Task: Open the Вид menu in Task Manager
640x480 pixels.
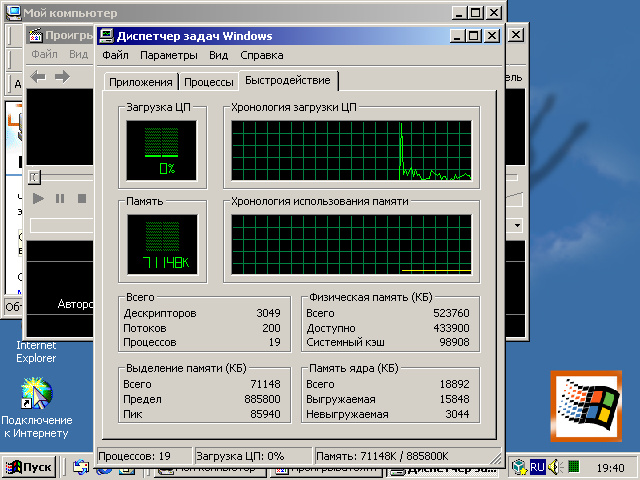Action: tap(219, 55)
